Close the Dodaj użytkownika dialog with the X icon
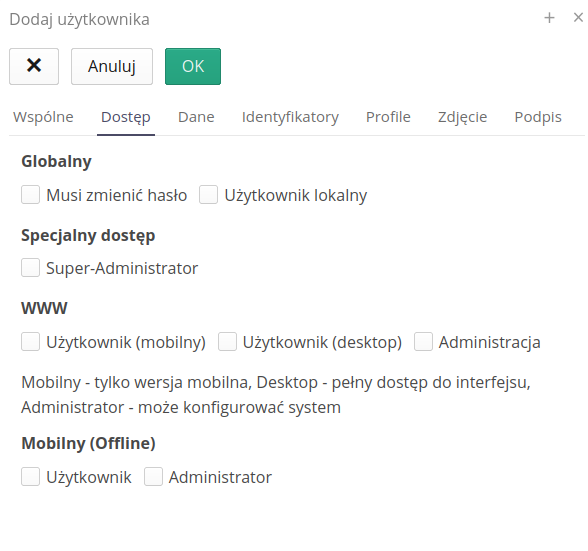 tap(578, 17)
